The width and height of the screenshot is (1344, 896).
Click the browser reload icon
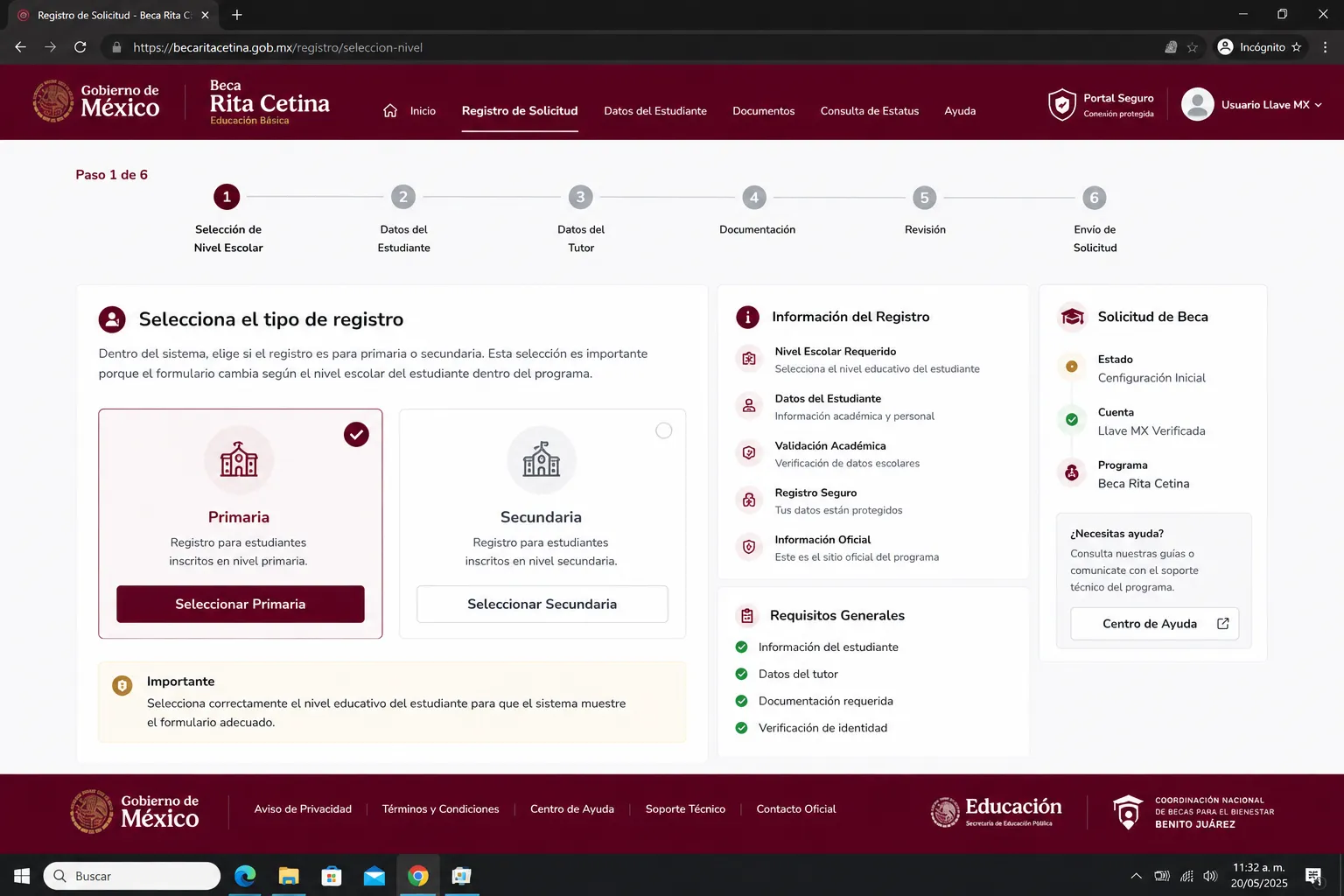[x=80, y=47]
